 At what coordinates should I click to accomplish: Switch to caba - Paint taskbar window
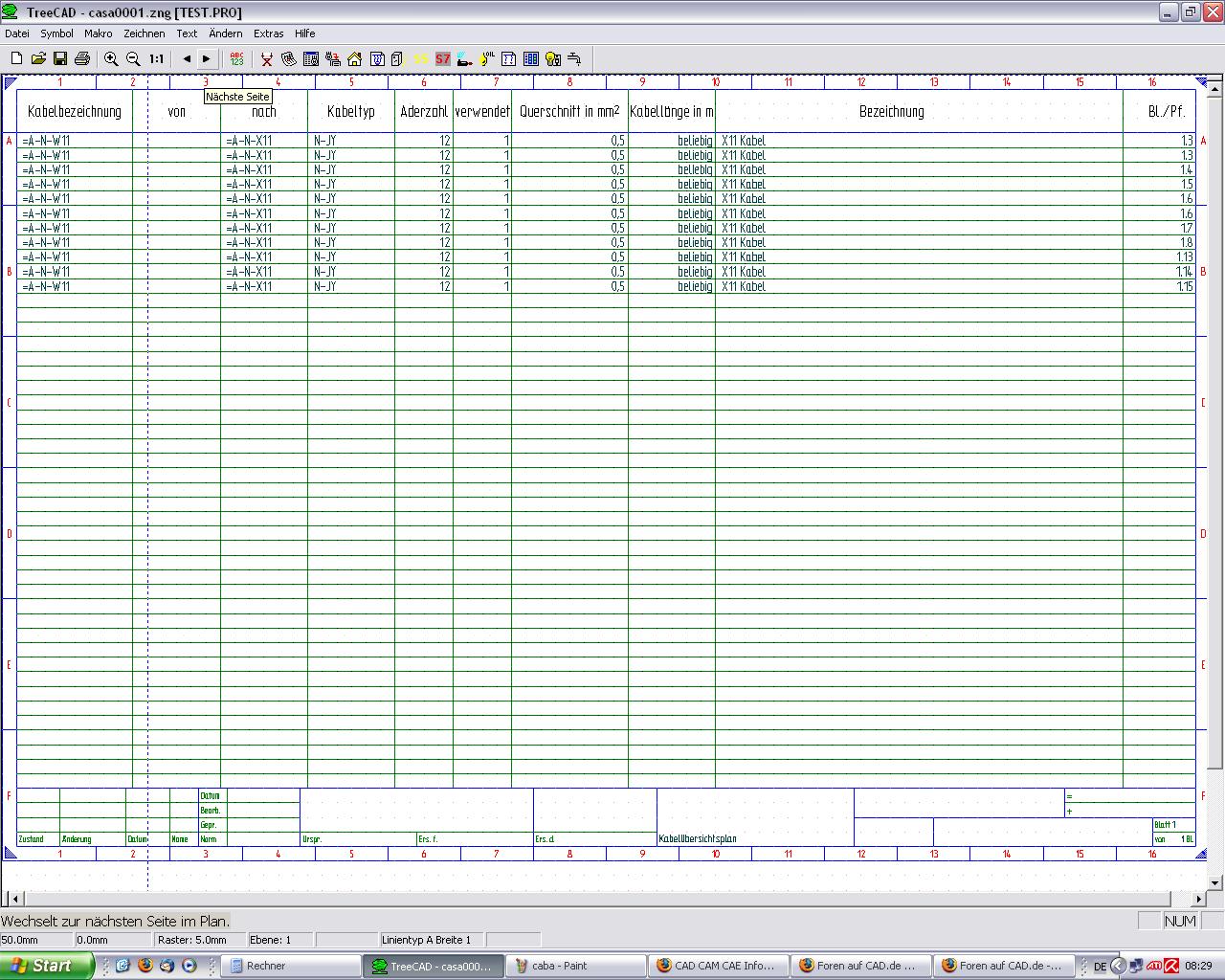point(575,966)
